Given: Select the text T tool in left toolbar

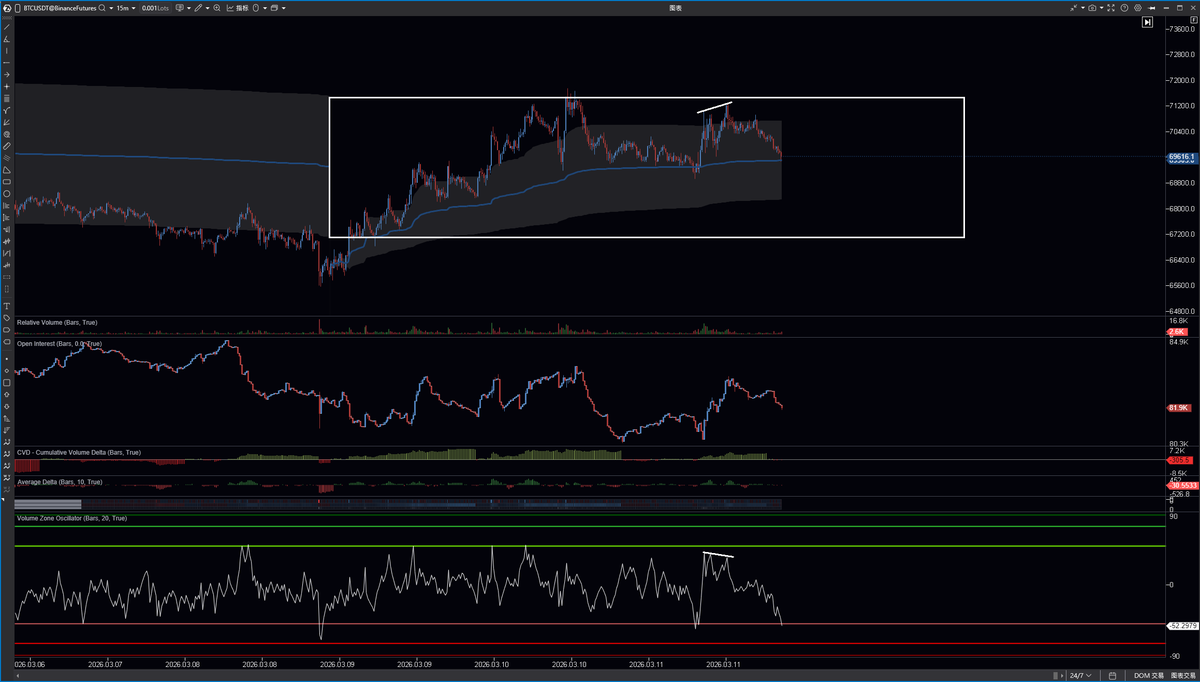Looking at the screenshot, I should pyautogui.click(x=6, y=306).
